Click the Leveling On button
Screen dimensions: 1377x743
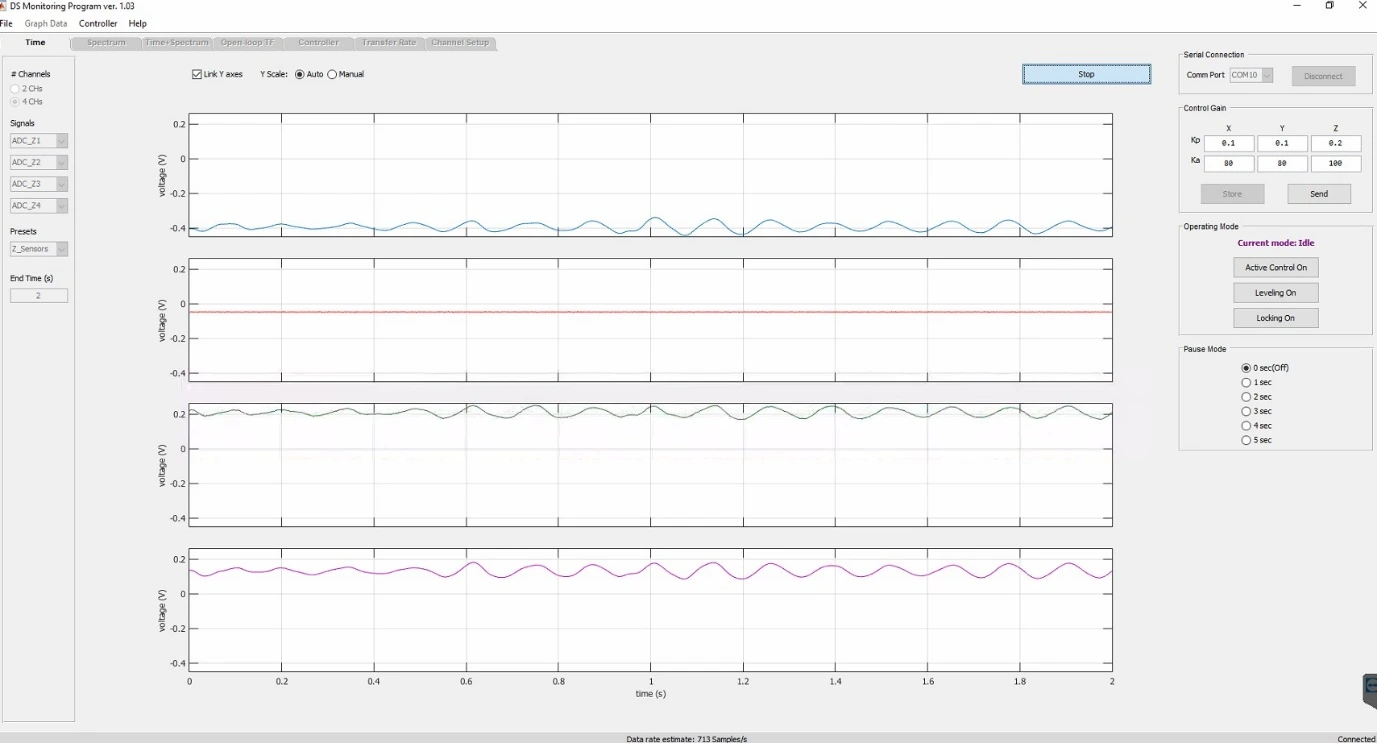click(x=1276, y=293)
